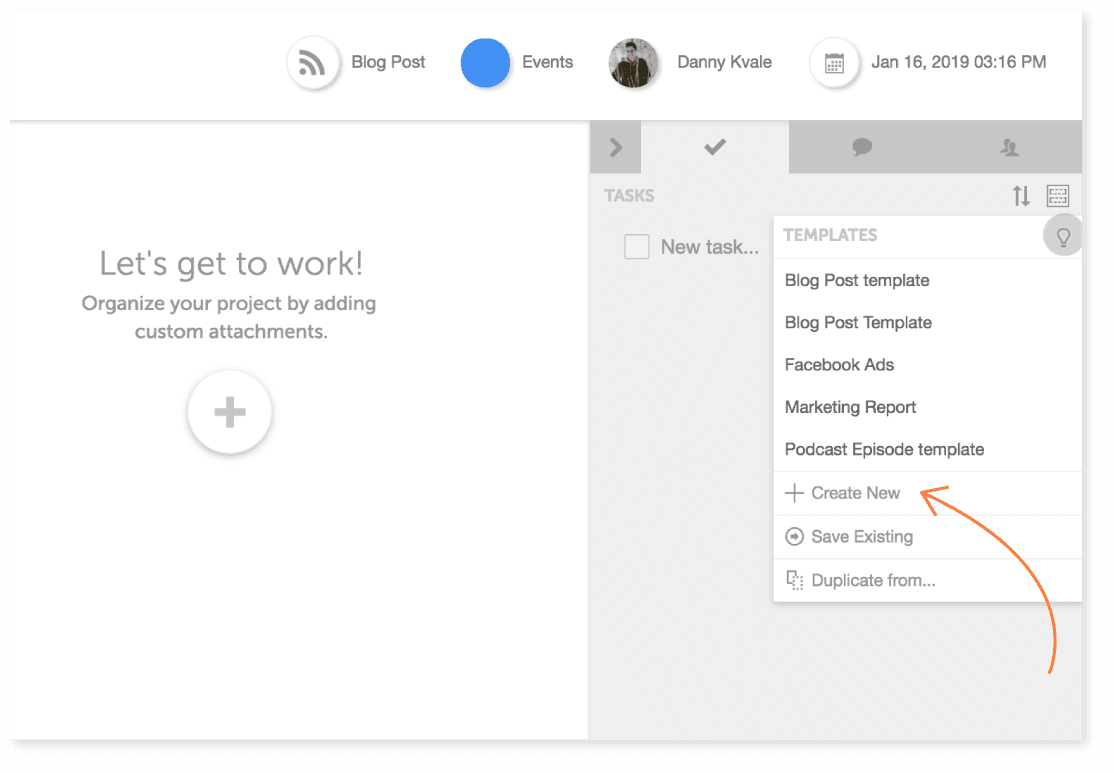Click the lightbulb tips icon

coord(1063,236)
